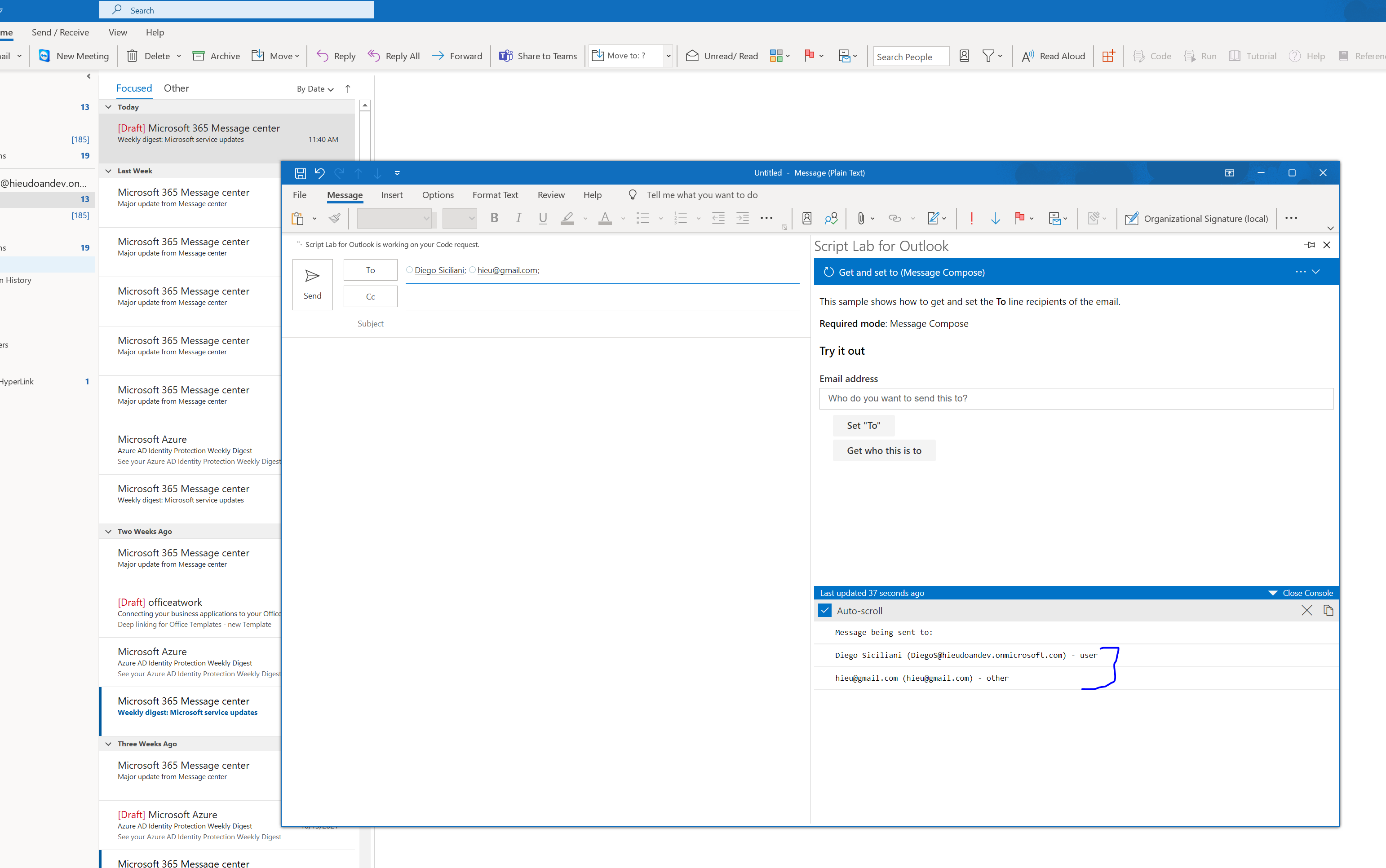This screenshot has width=1386, height=868.
Task: Attach a file to the message
Action: (861, 218)
